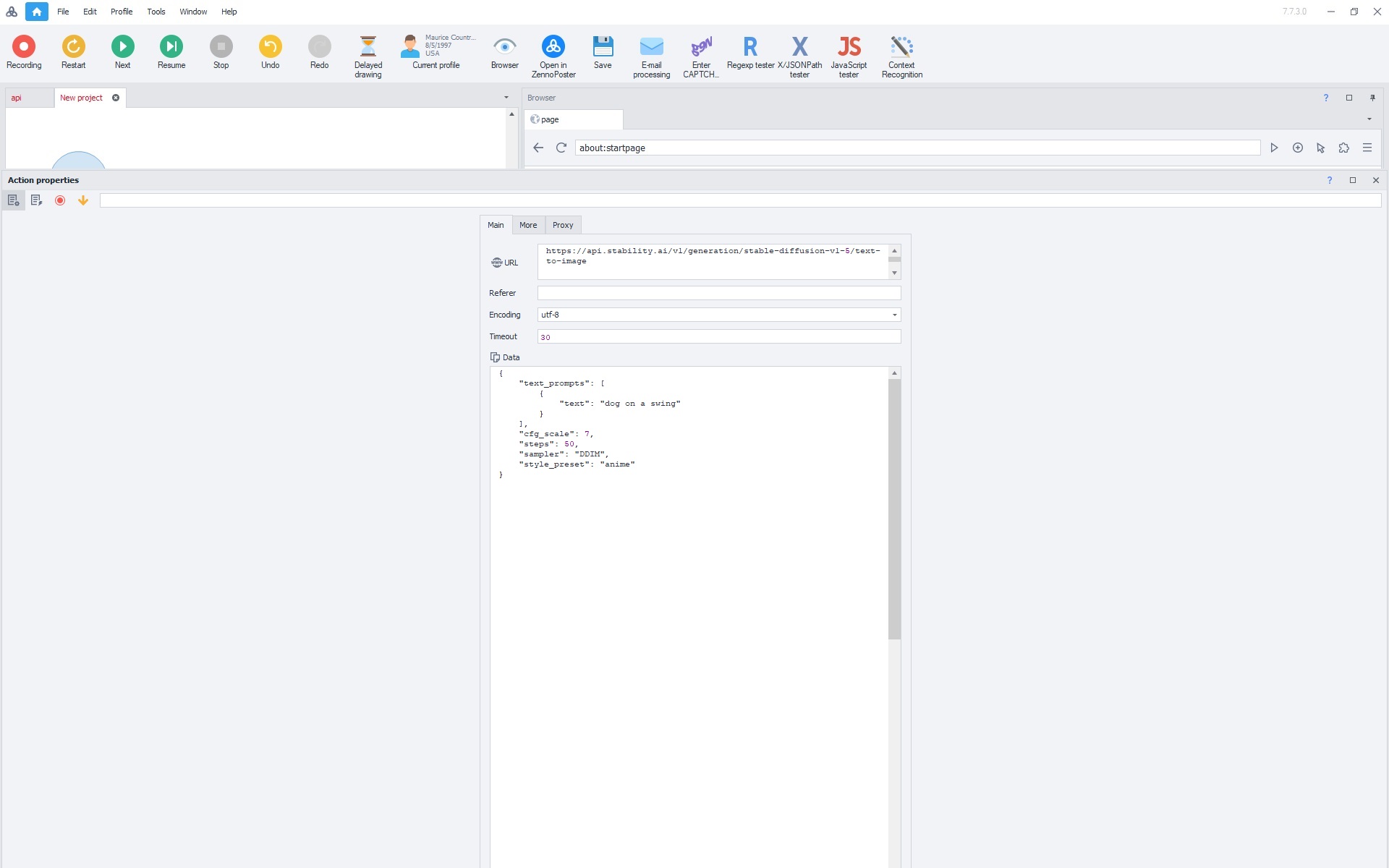Expand the browser tab list dropdown
Screen dimensions: 1389x868
tap(1369, 119)
